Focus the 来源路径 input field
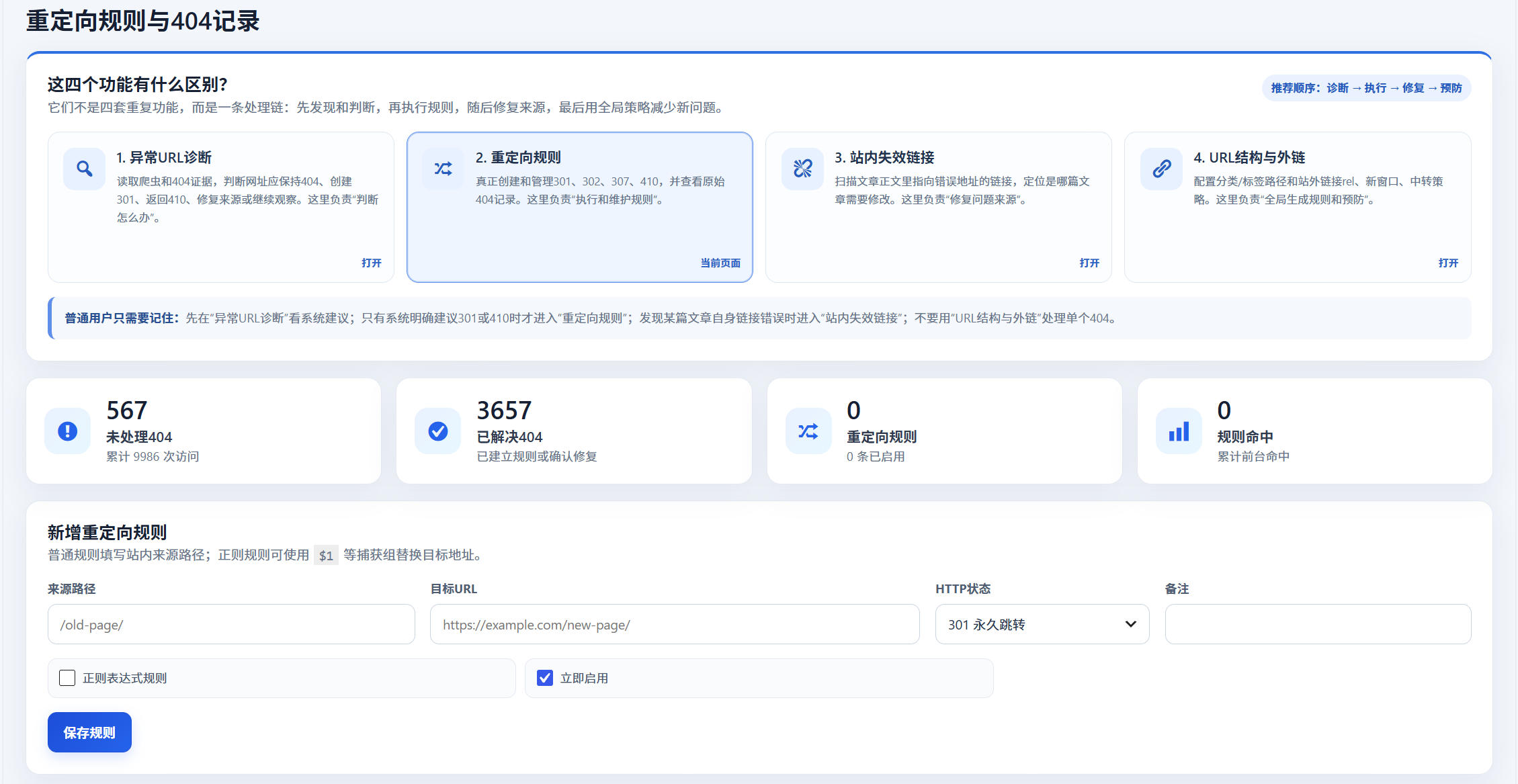The image size is (1518, 784). [x=231, y=624]
